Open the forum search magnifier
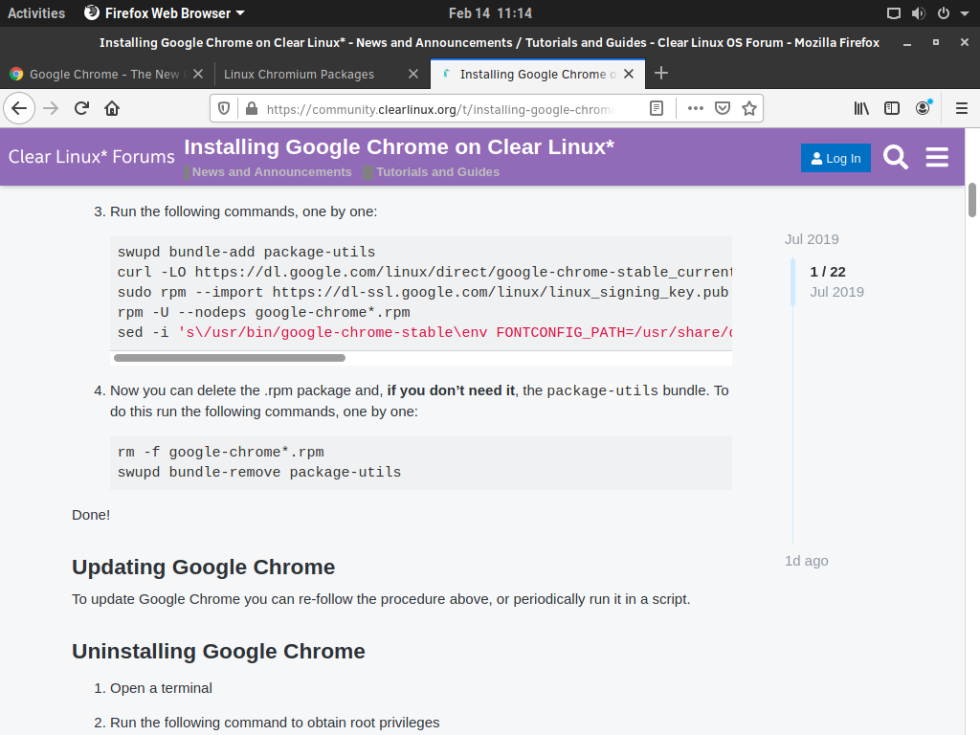The width and height of the screenshot is (980, 735). [896, 158]
